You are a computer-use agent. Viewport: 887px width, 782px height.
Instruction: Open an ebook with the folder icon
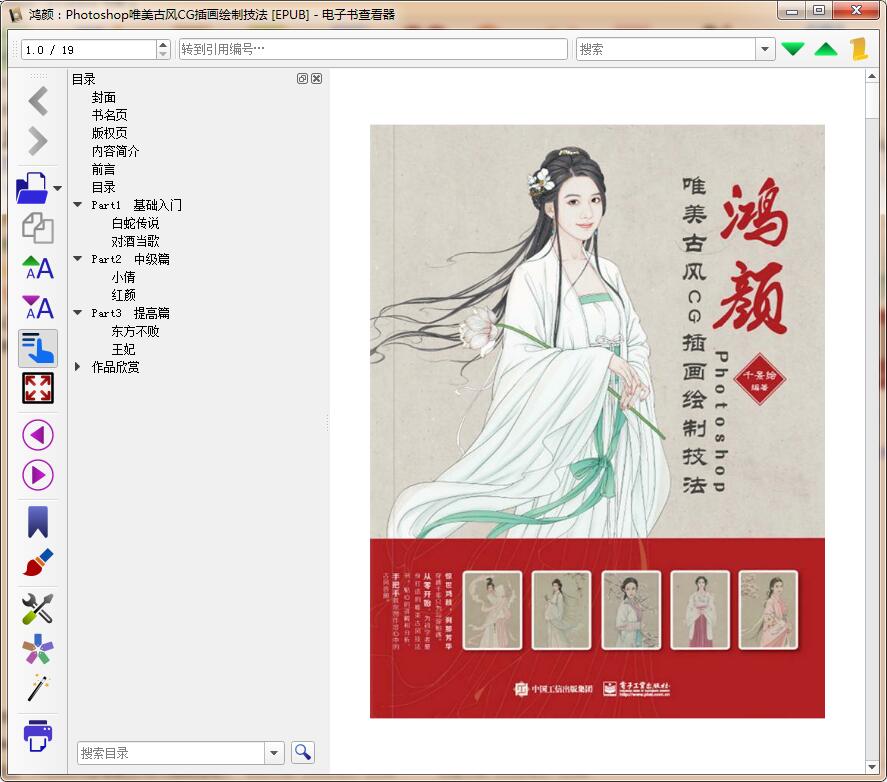click(x=32, y=188)
